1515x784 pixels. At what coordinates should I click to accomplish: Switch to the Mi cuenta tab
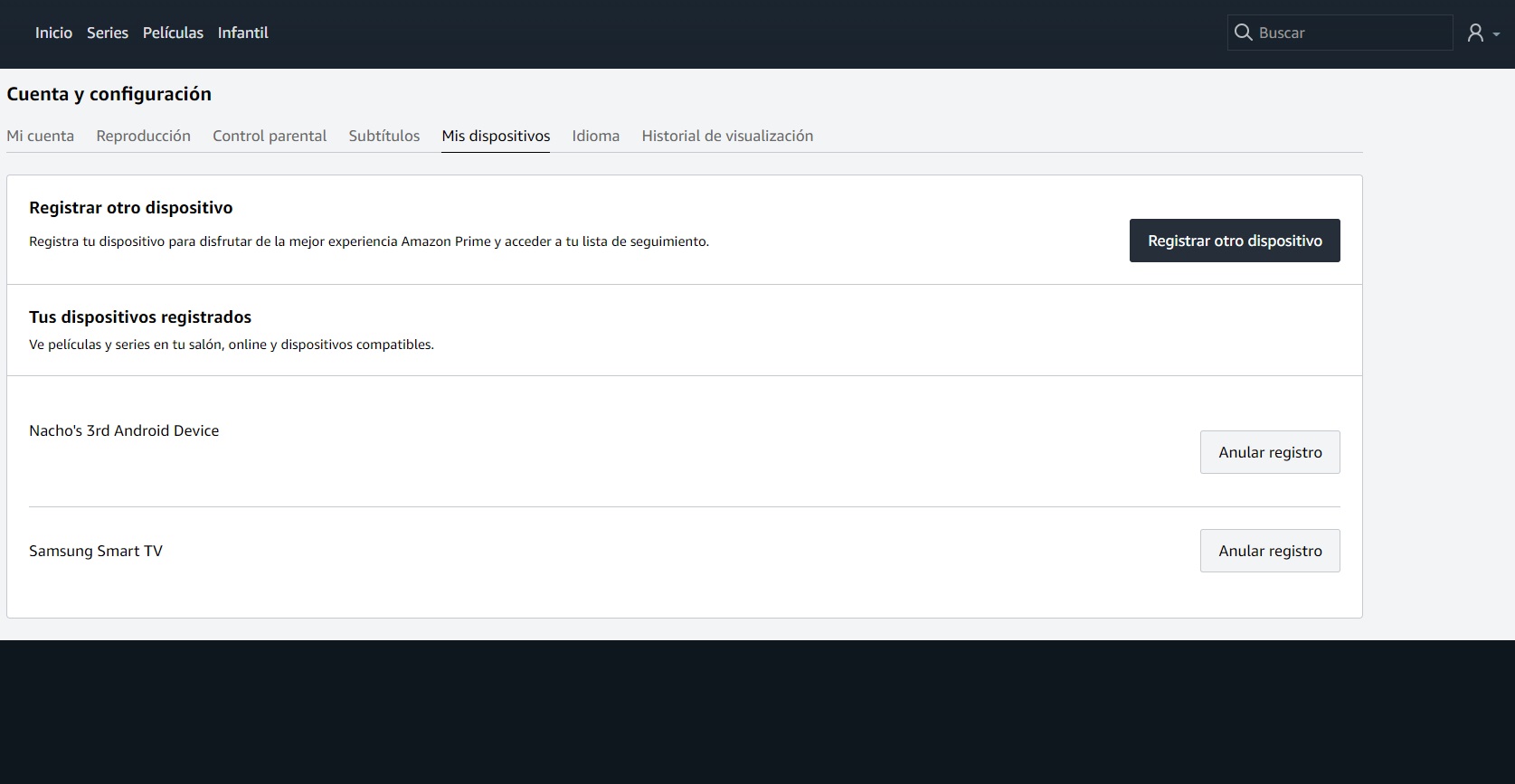tap(41, 136)
